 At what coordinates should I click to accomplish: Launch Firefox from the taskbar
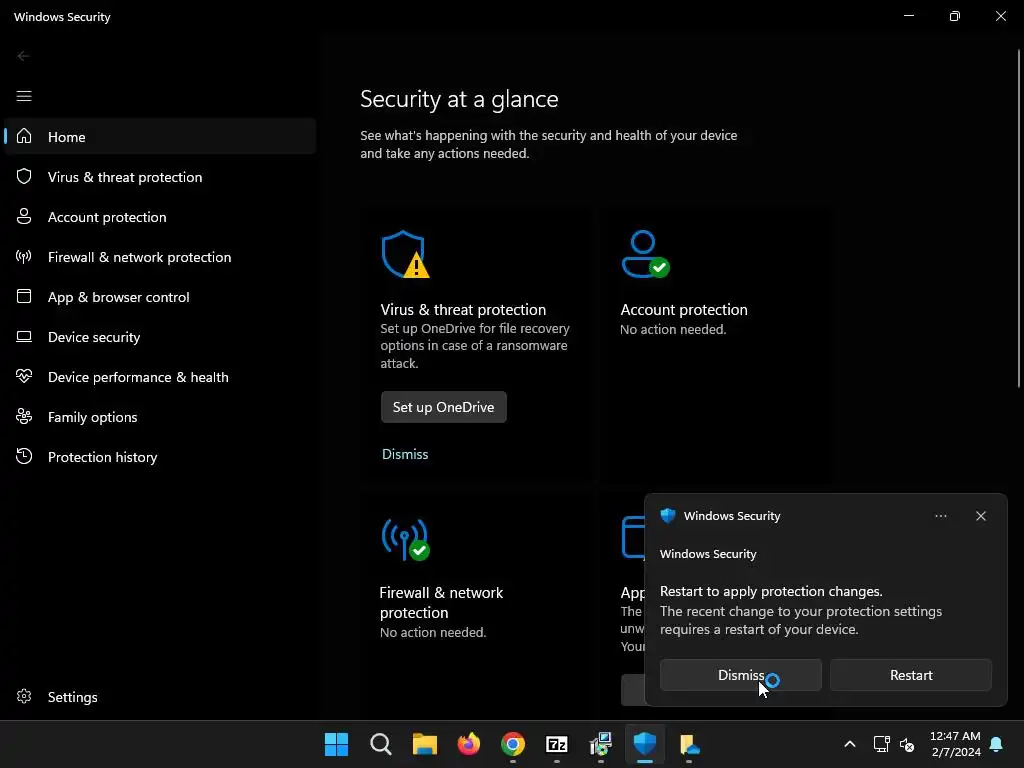point(469,744)
